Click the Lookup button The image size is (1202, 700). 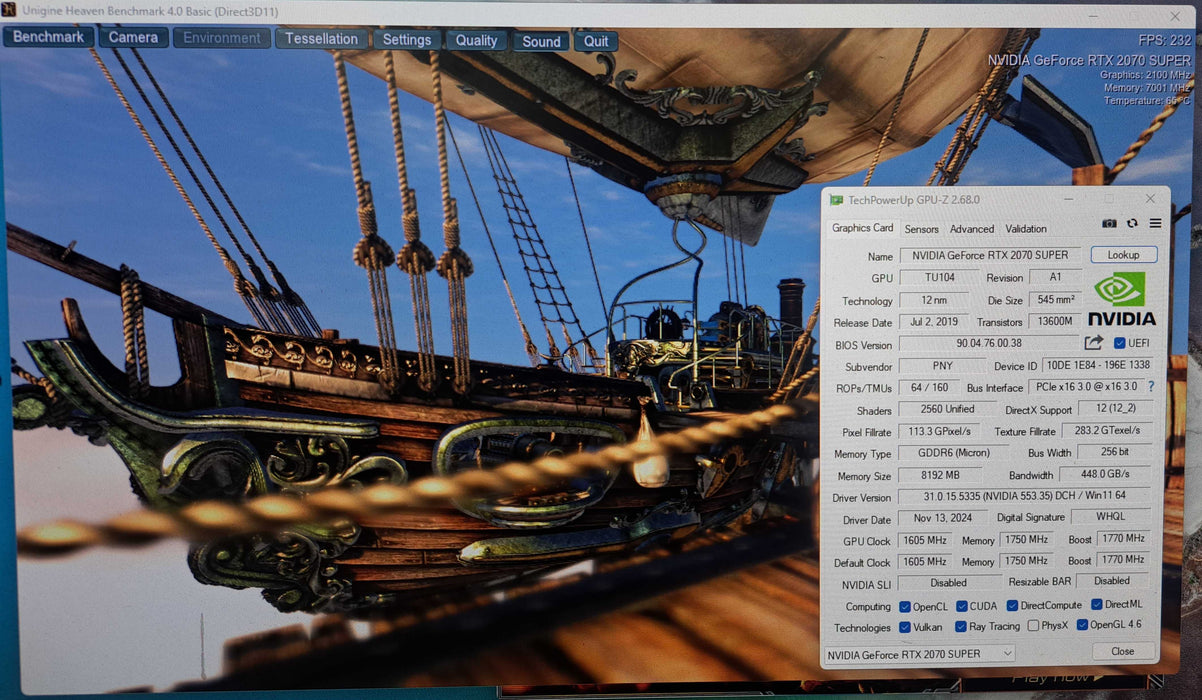tap(1123, 255)
